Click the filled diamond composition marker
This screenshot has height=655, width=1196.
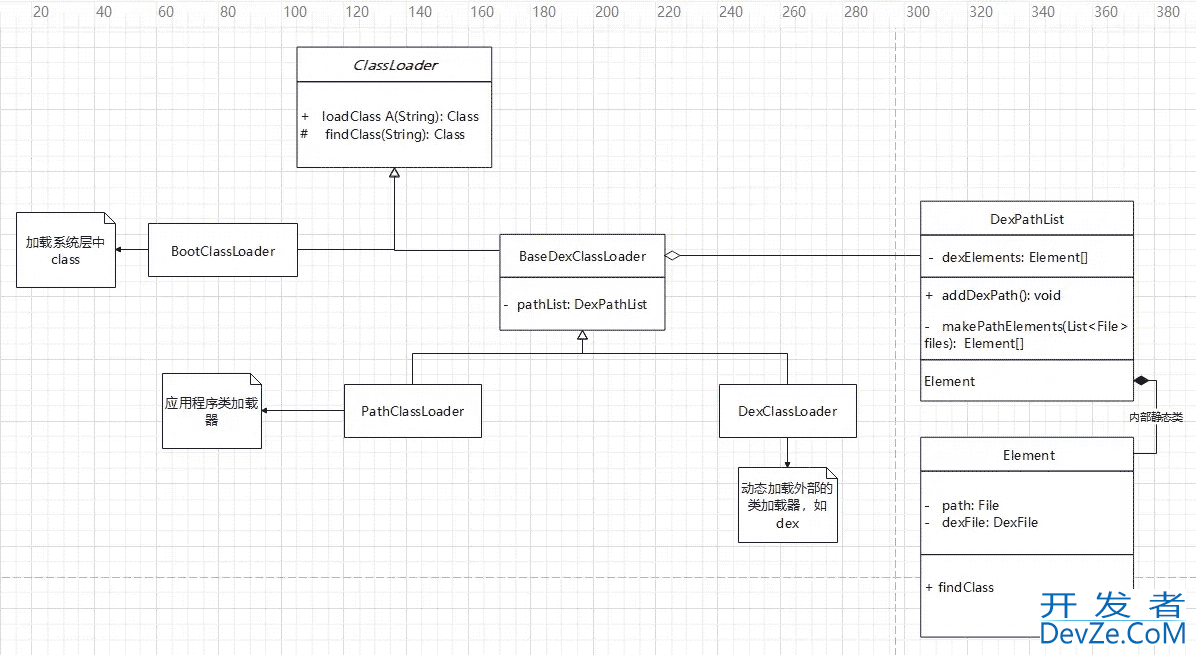1141,380
